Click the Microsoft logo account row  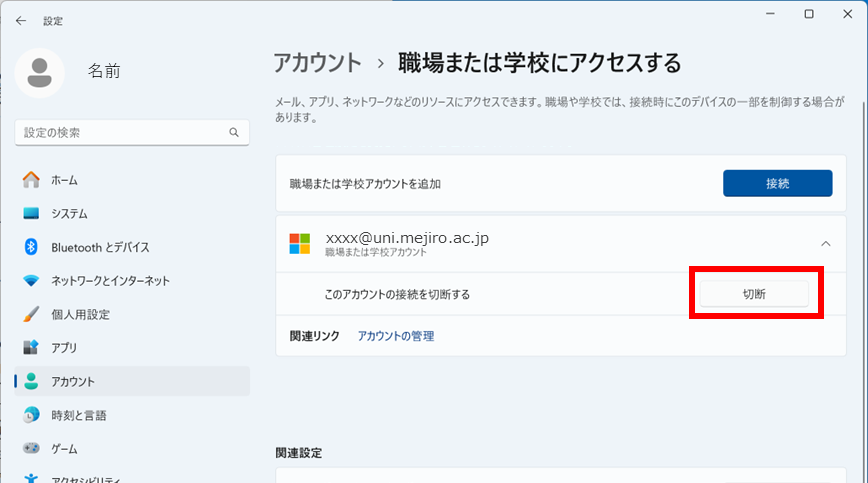tap(561, 244)
